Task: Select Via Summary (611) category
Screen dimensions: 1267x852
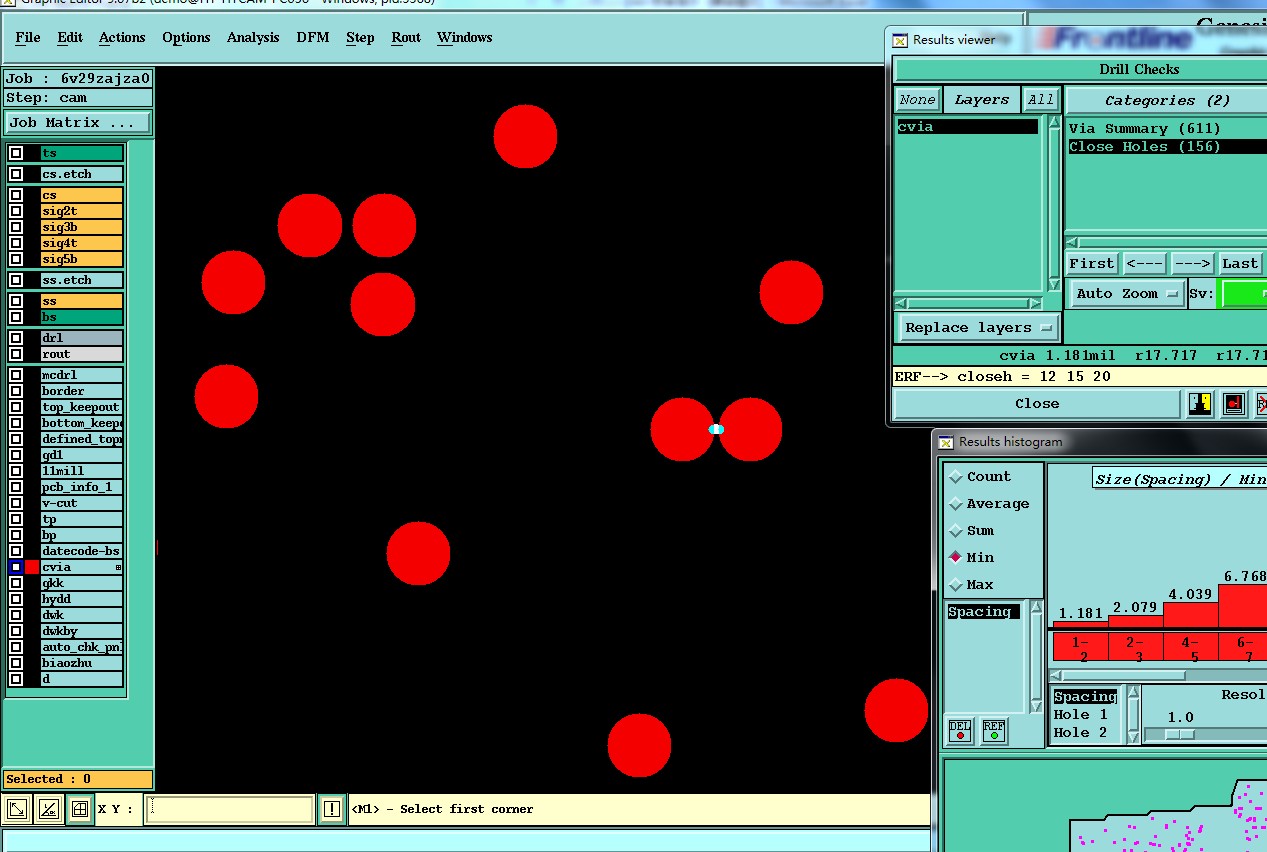Action: pyautogui.click(x=1166, y=129)
